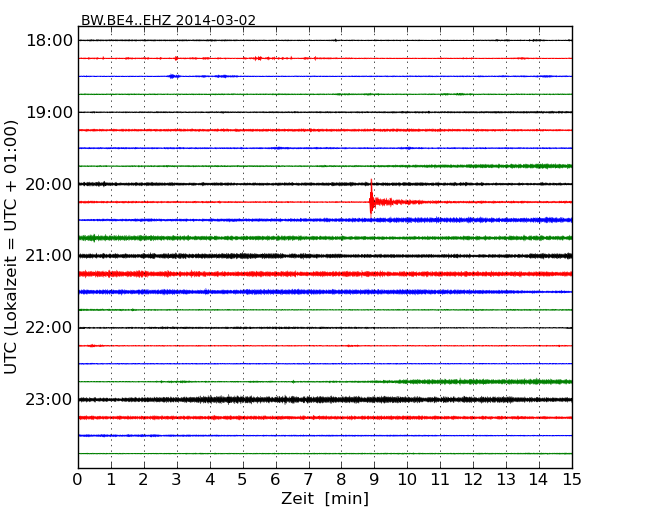Screen dimensions: 650x520
Task: Click the x-axis tick label 0
Action: click(x=78, y=480)
